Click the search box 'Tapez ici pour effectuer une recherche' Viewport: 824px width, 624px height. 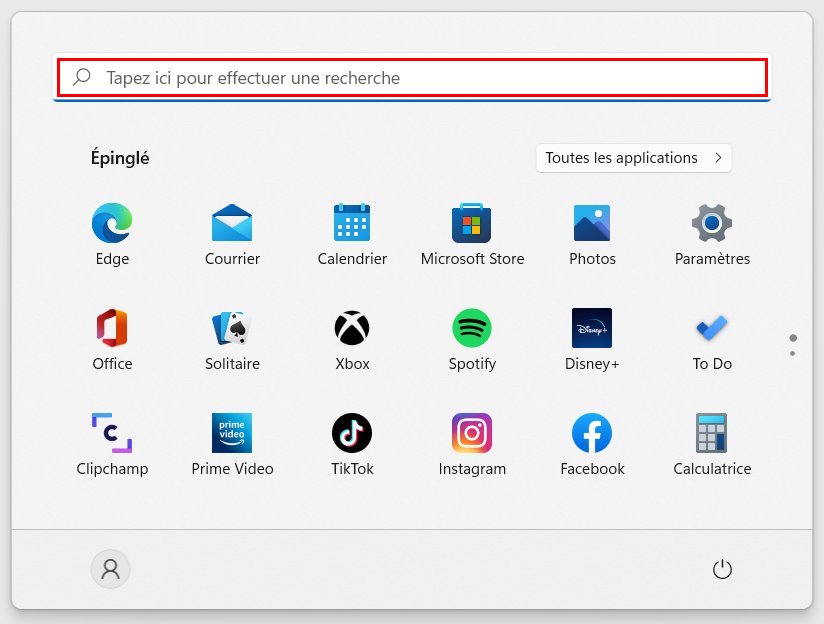[x=412, y=77]
